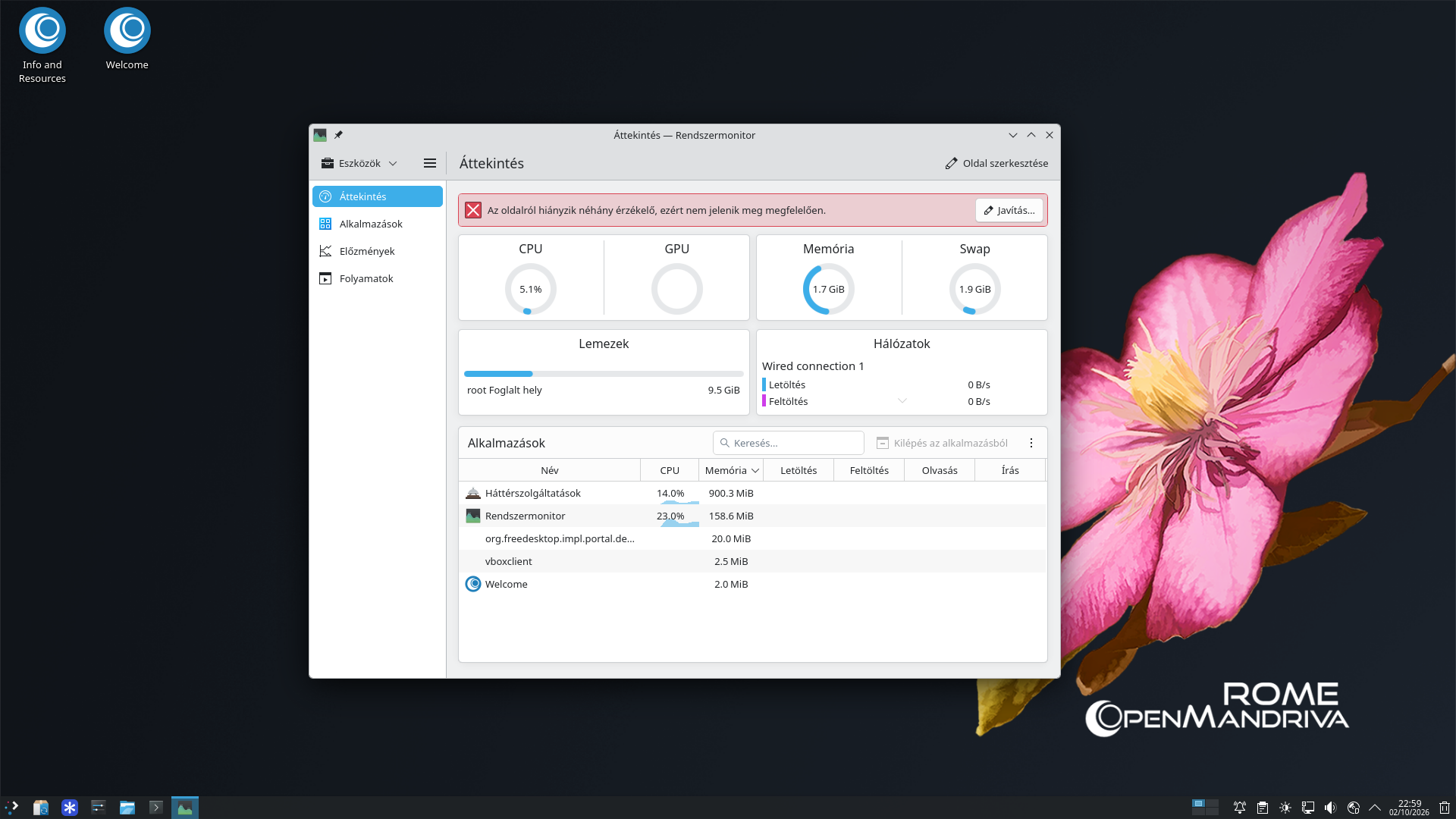The height and width of the screenshot is (819, 1456).
Task: Open the Előzmények sidebar page
Action: (378, 251)
